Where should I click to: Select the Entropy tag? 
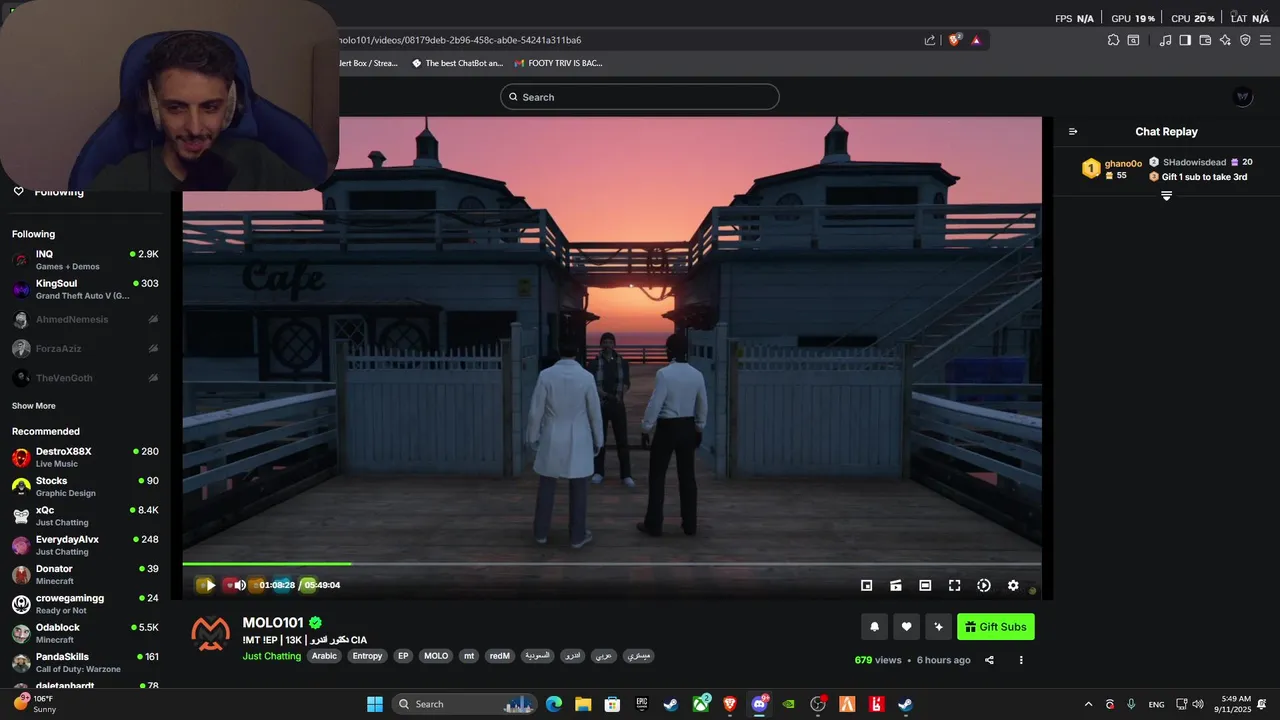coord(367,656)
